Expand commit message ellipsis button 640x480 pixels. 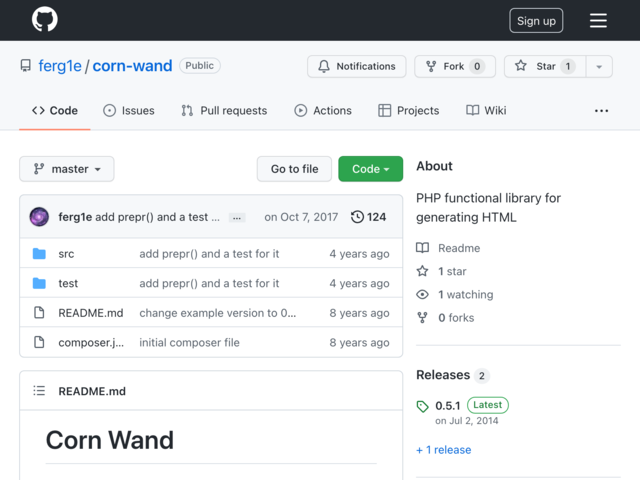[237, 218]
